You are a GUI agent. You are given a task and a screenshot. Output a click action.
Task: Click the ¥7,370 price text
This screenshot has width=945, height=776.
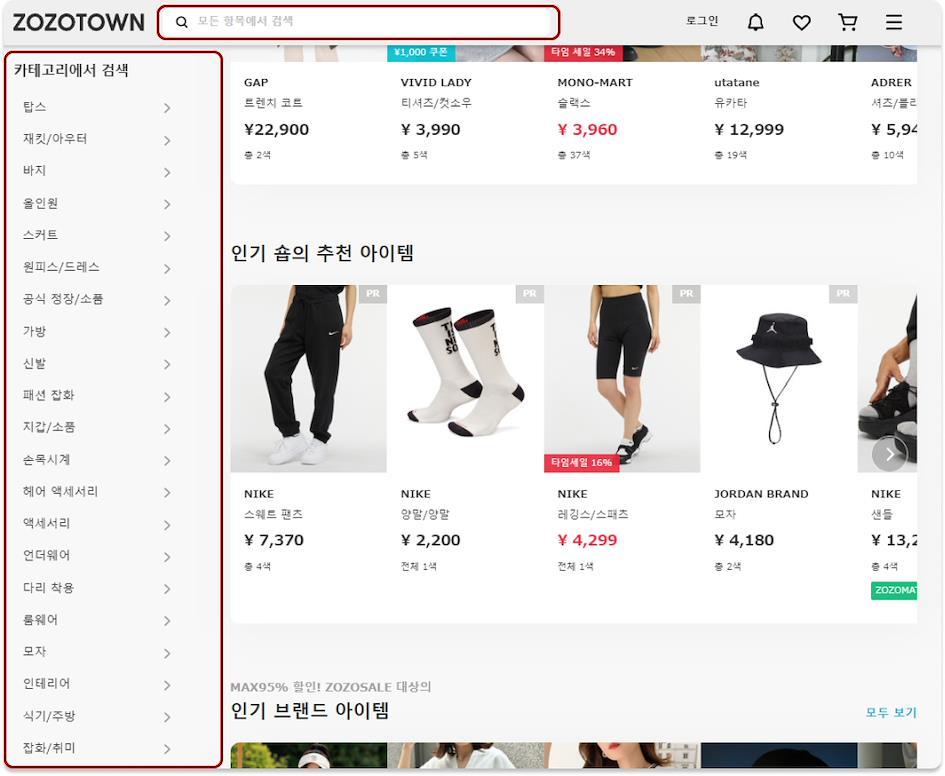(274, 540)
